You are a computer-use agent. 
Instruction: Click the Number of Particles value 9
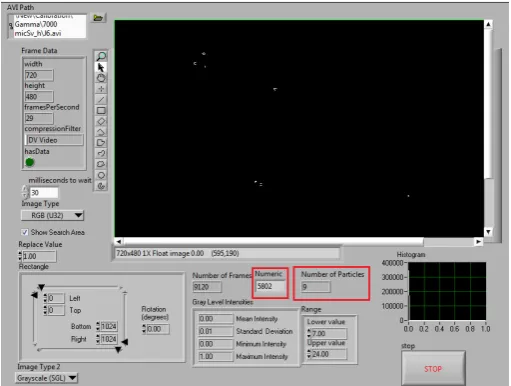[x=316, y=287]
